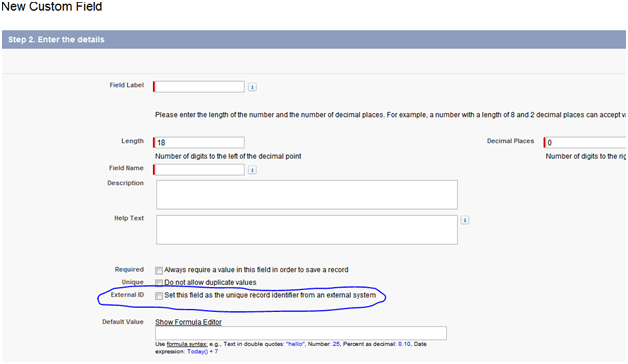Check the External ID checkbox
The width and height of the screenshot is (628, 364).
(159, 296)
